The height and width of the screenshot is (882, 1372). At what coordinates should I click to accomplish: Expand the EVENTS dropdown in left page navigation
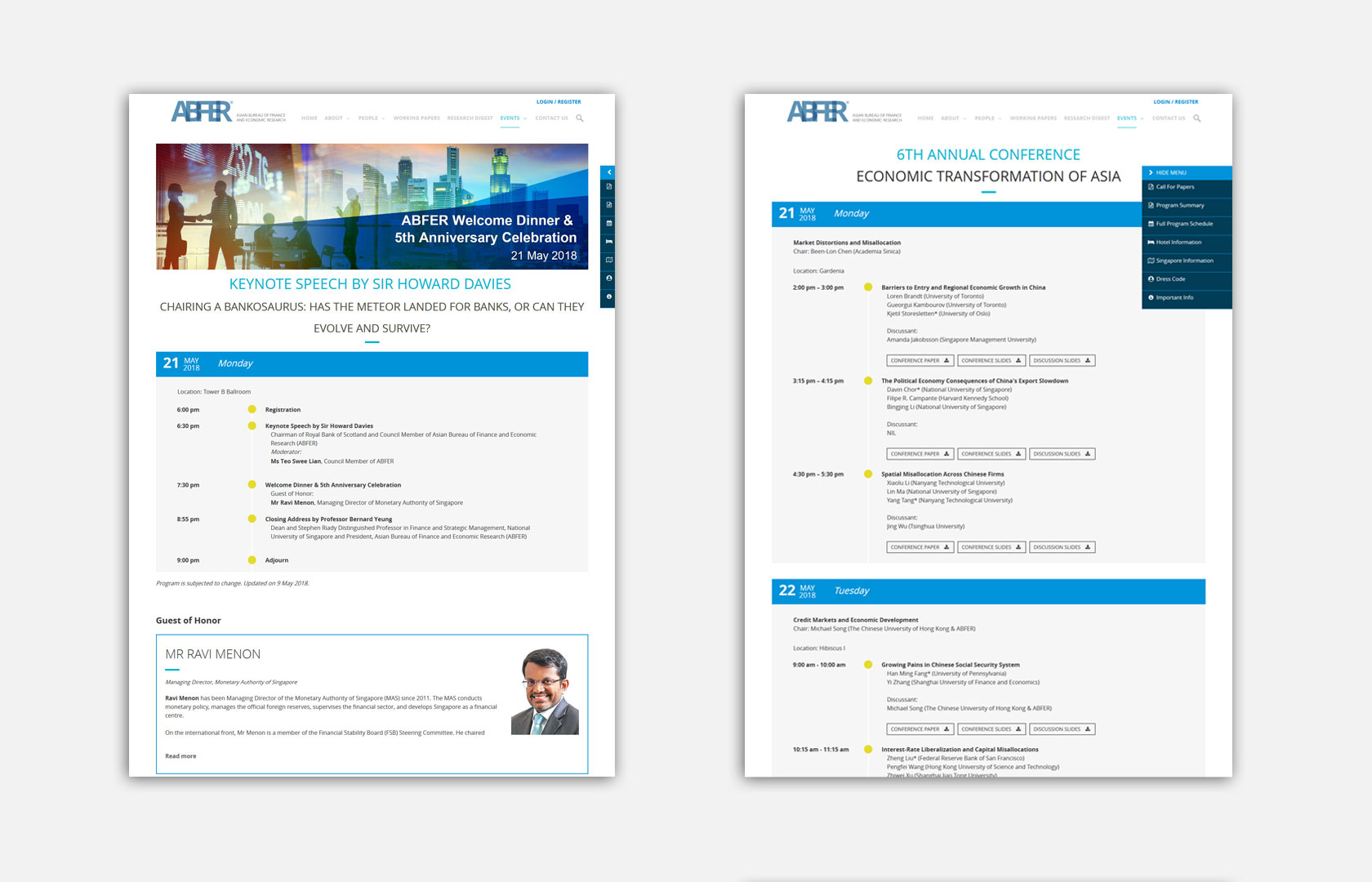[x=513, y=118]
